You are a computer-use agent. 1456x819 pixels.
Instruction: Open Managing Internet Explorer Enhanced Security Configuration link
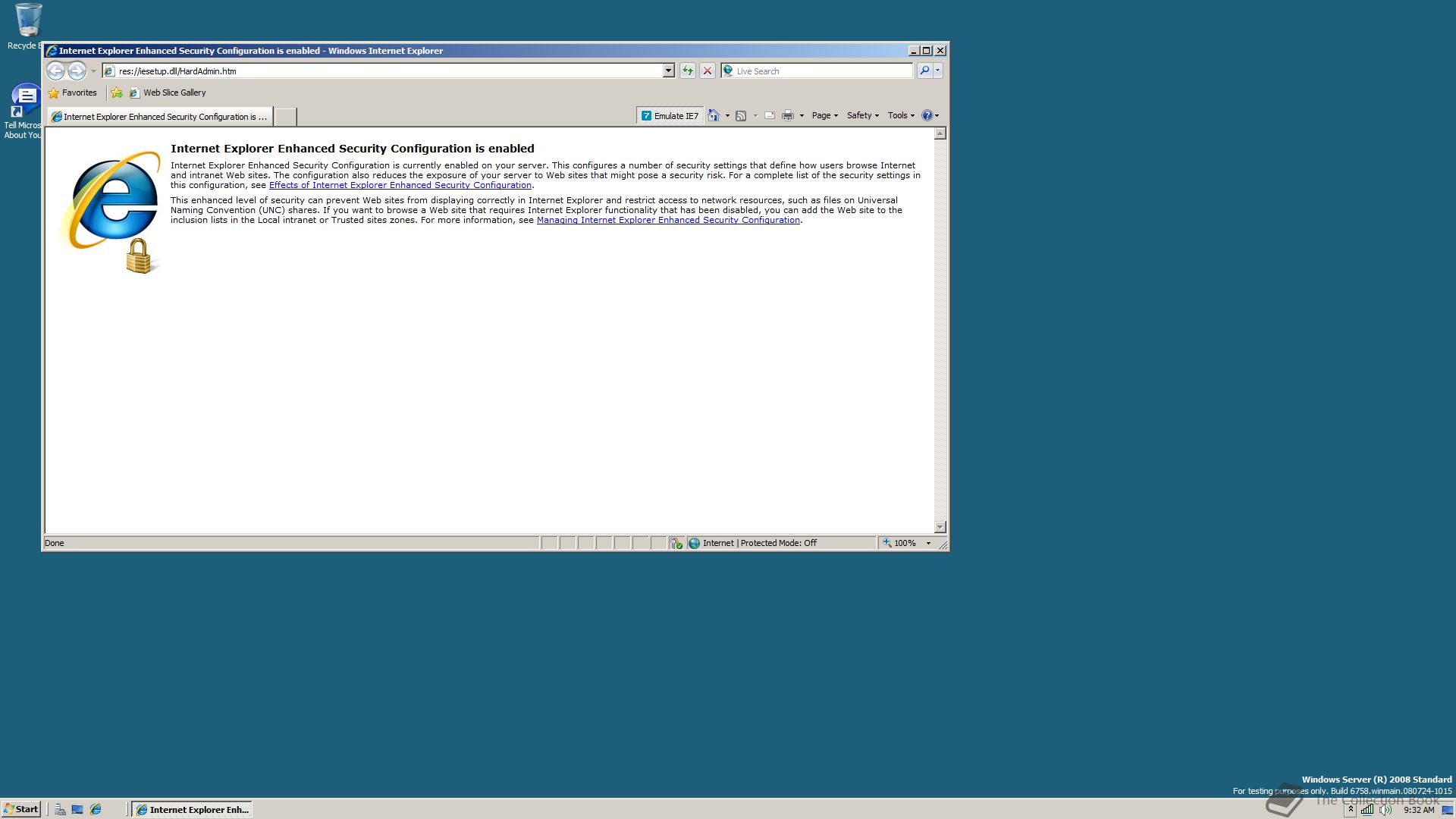coord(668,220)
